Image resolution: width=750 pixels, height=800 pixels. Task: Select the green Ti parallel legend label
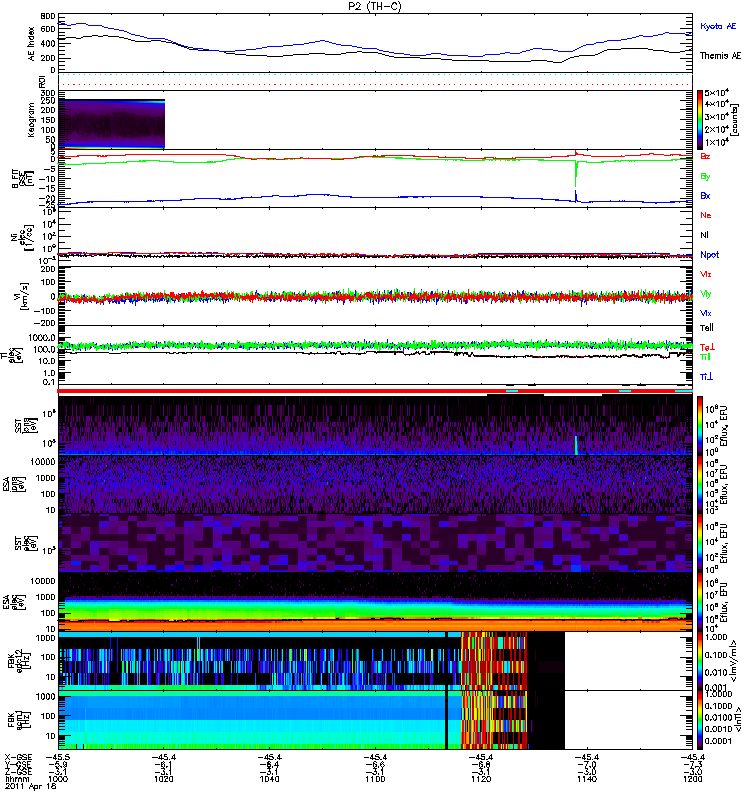click(x=705, y=357)
